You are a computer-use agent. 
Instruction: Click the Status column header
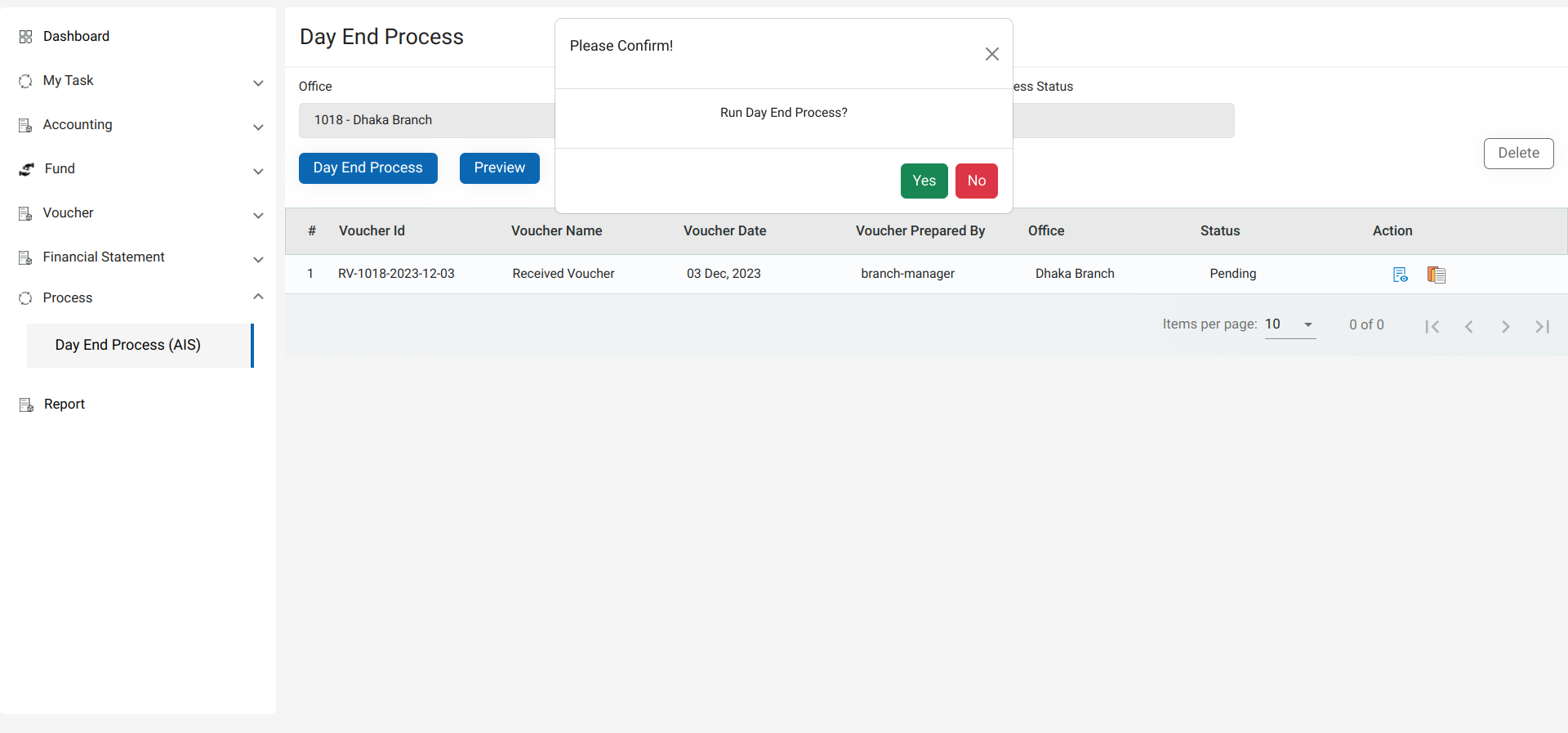coord(1220,231)
